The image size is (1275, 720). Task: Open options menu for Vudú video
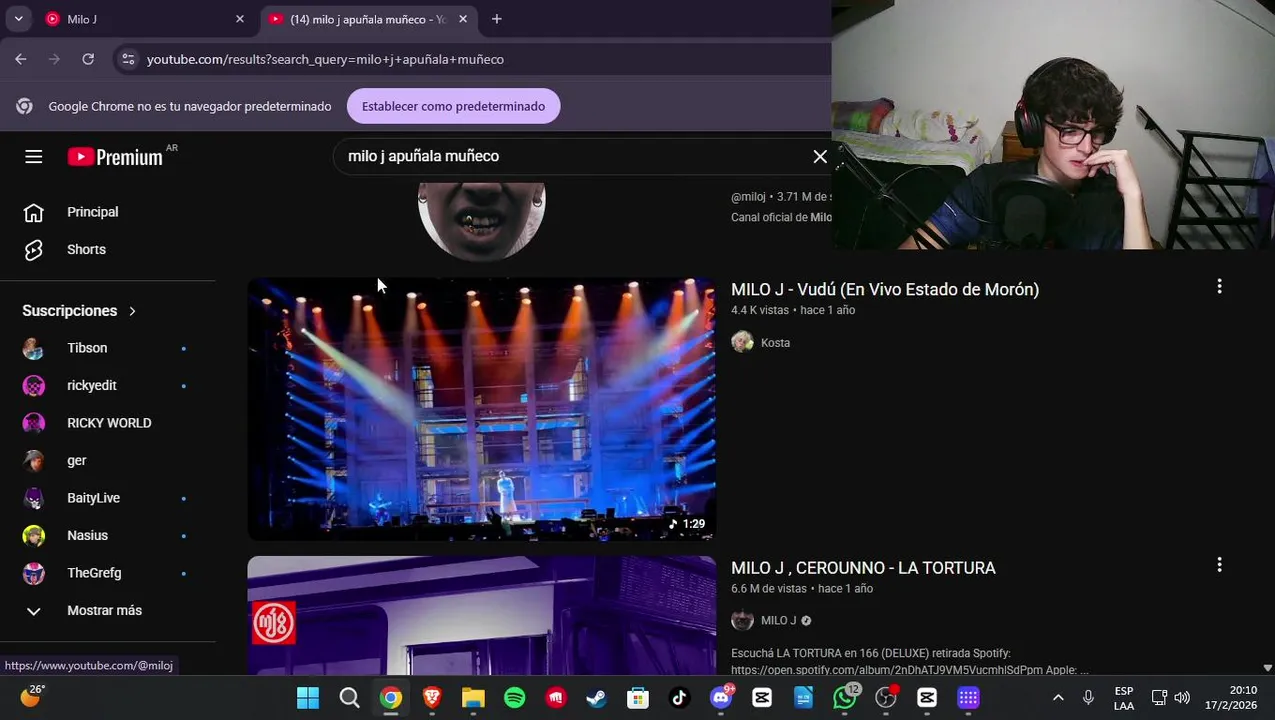1219,287
